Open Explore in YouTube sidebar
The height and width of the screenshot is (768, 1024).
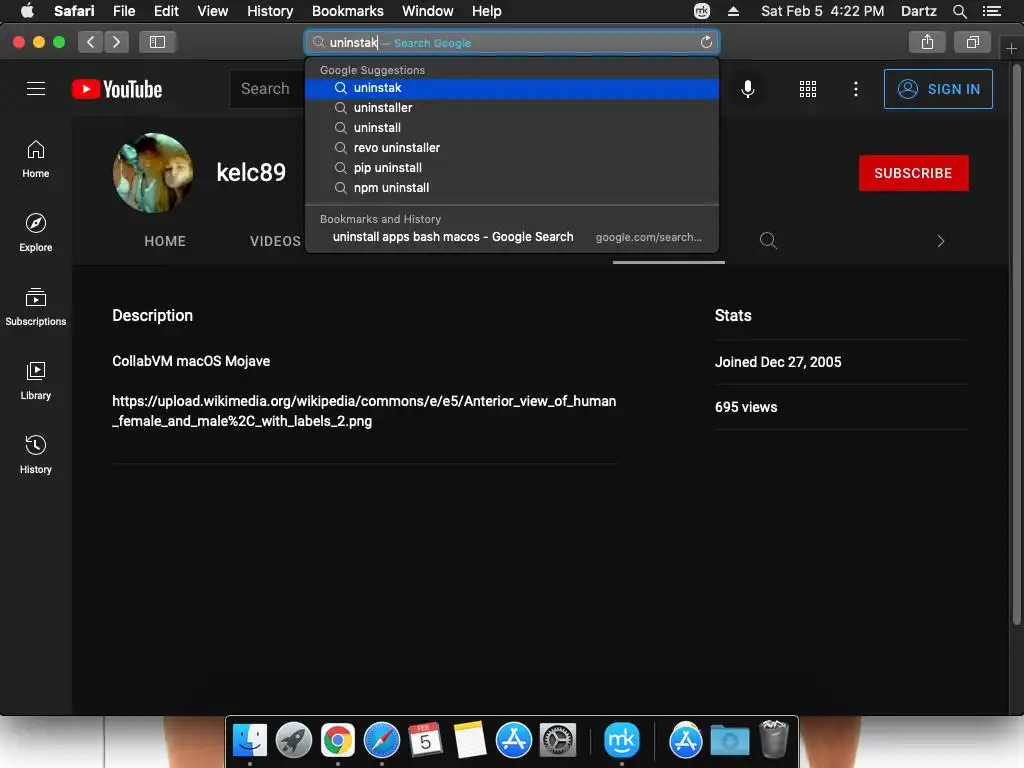tap(36, 233)
